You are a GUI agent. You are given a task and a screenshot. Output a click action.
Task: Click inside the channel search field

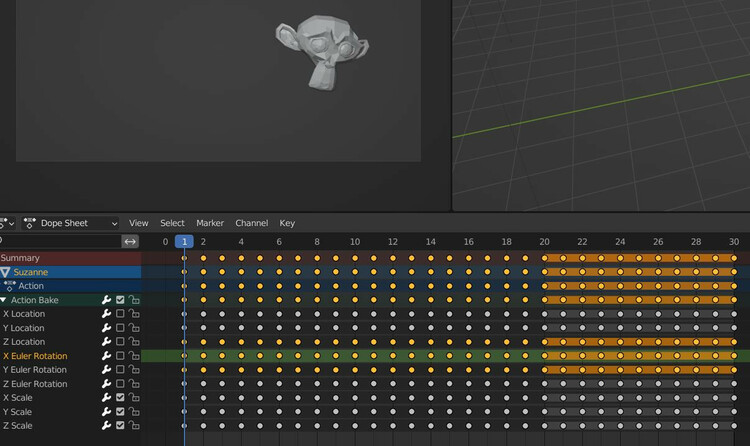click(x=60, y=241)
